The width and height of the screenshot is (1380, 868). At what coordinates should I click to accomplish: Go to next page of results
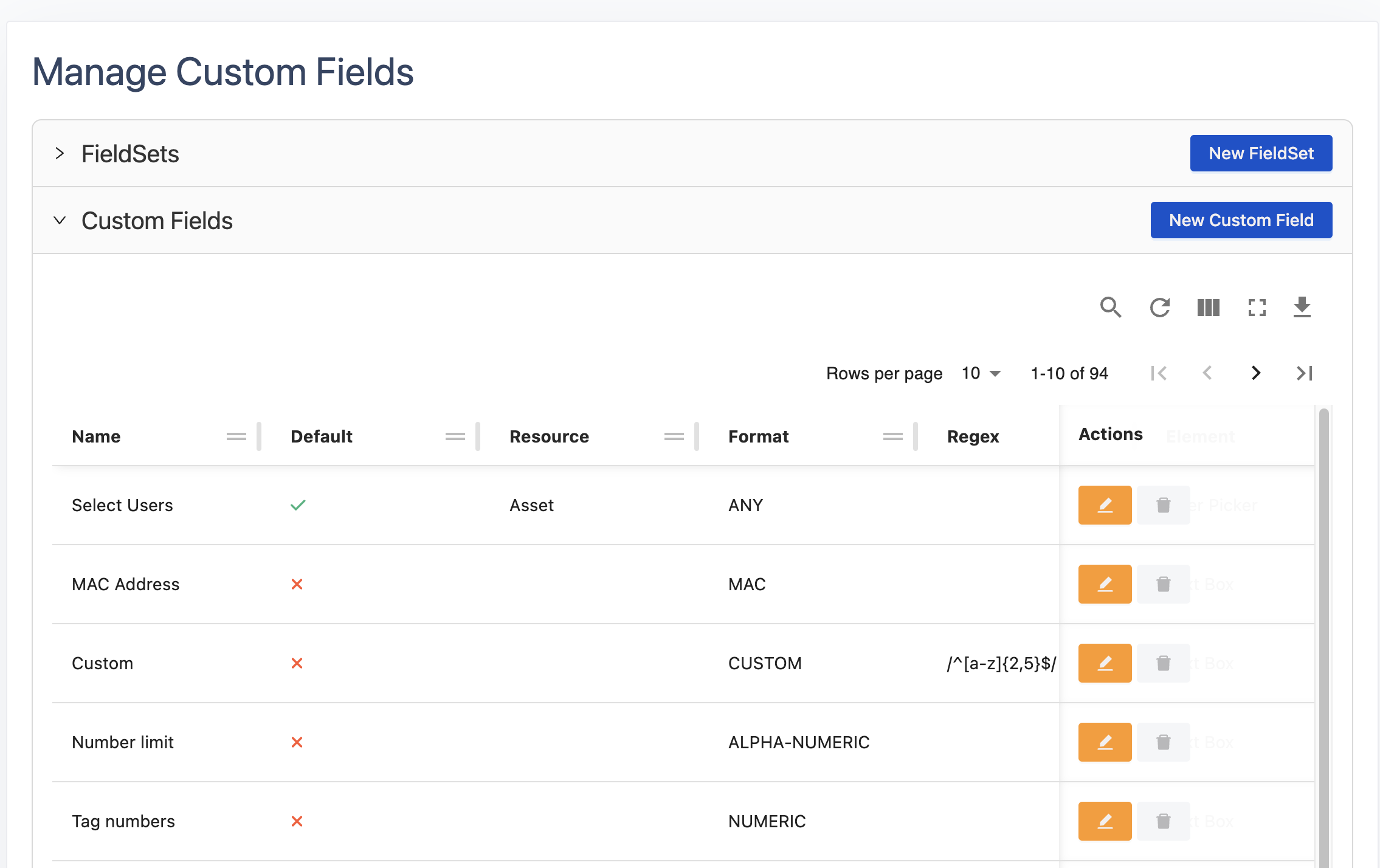click(x=1256, y=373)
